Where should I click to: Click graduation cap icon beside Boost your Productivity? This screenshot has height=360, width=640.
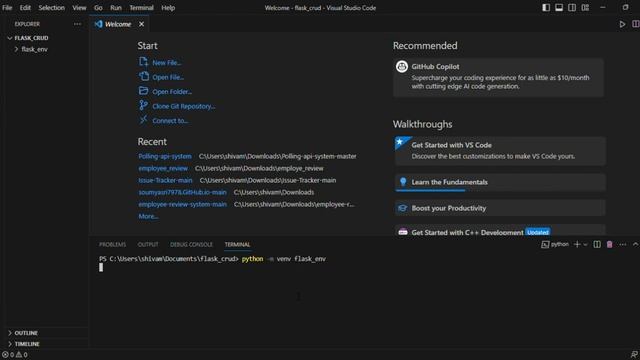pos(402,208)
